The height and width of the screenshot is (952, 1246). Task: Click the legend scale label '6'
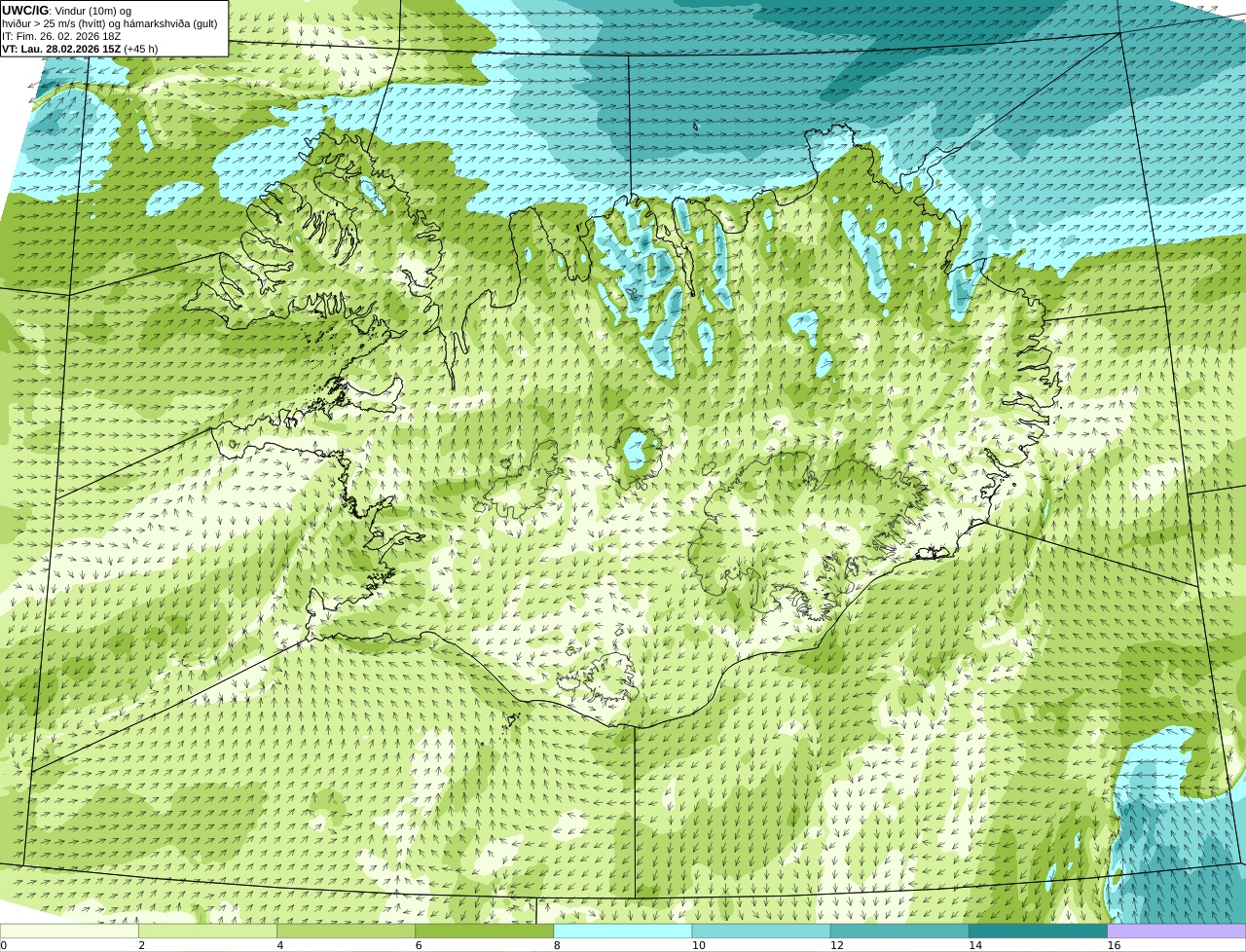click(419, 945)
